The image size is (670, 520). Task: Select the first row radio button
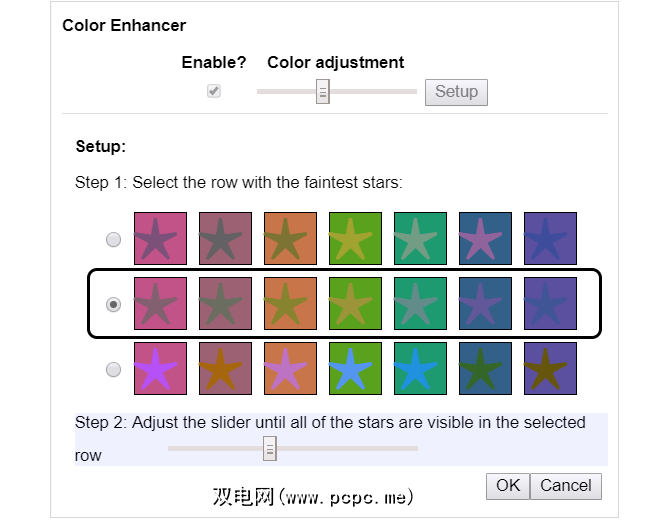(x=114, y=240)
